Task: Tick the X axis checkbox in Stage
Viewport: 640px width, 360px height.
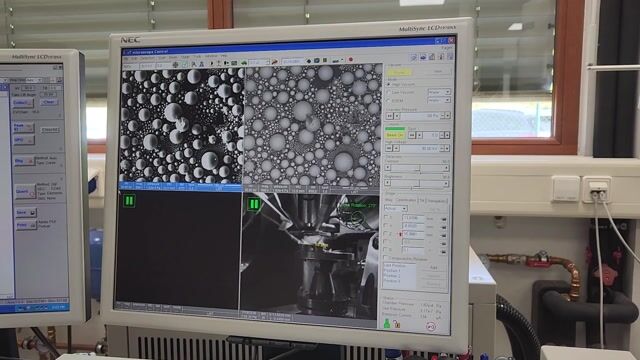Action: tap(386, 217)
